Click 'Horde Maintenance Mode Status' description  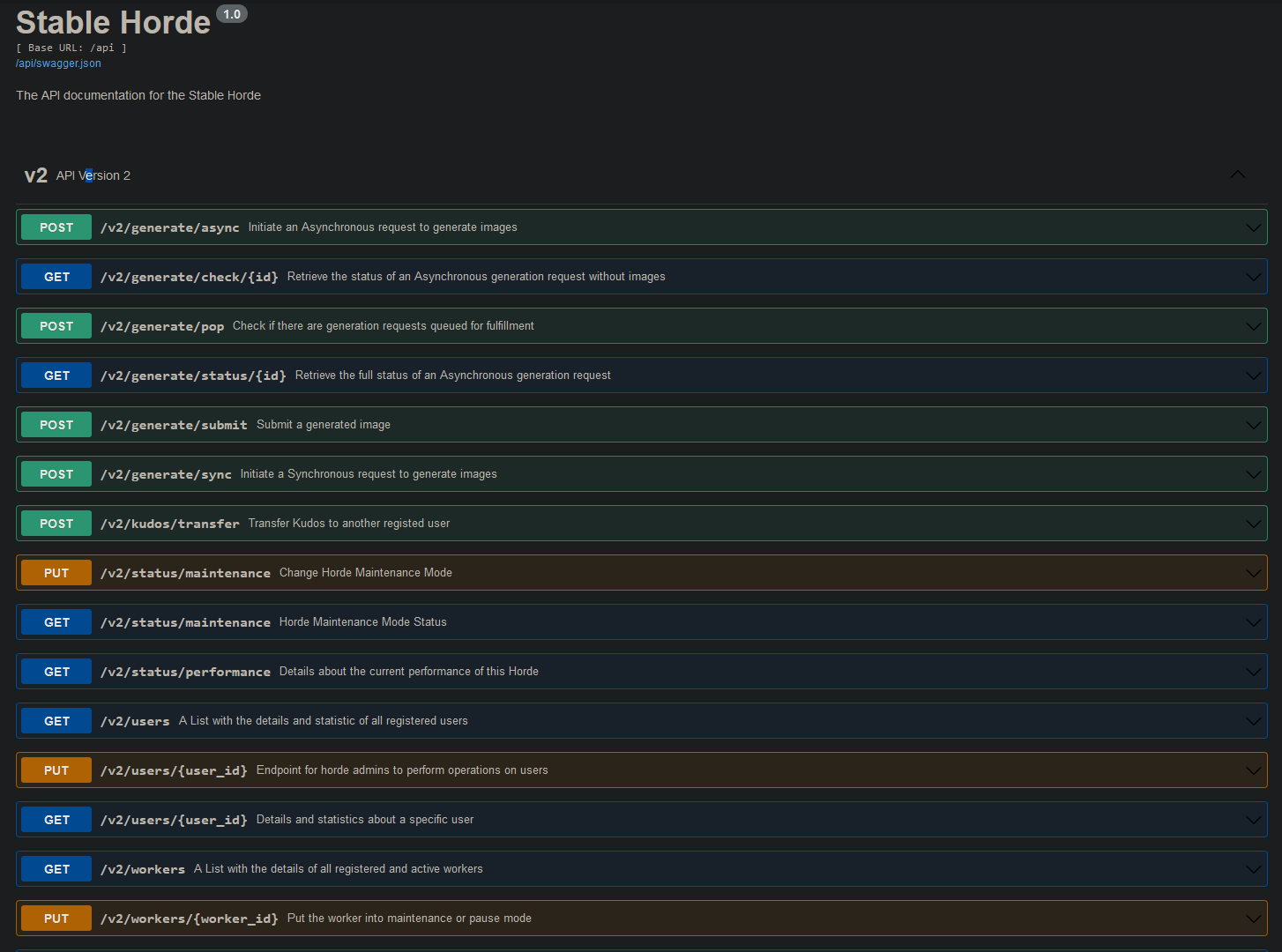(x=363, y=622)
